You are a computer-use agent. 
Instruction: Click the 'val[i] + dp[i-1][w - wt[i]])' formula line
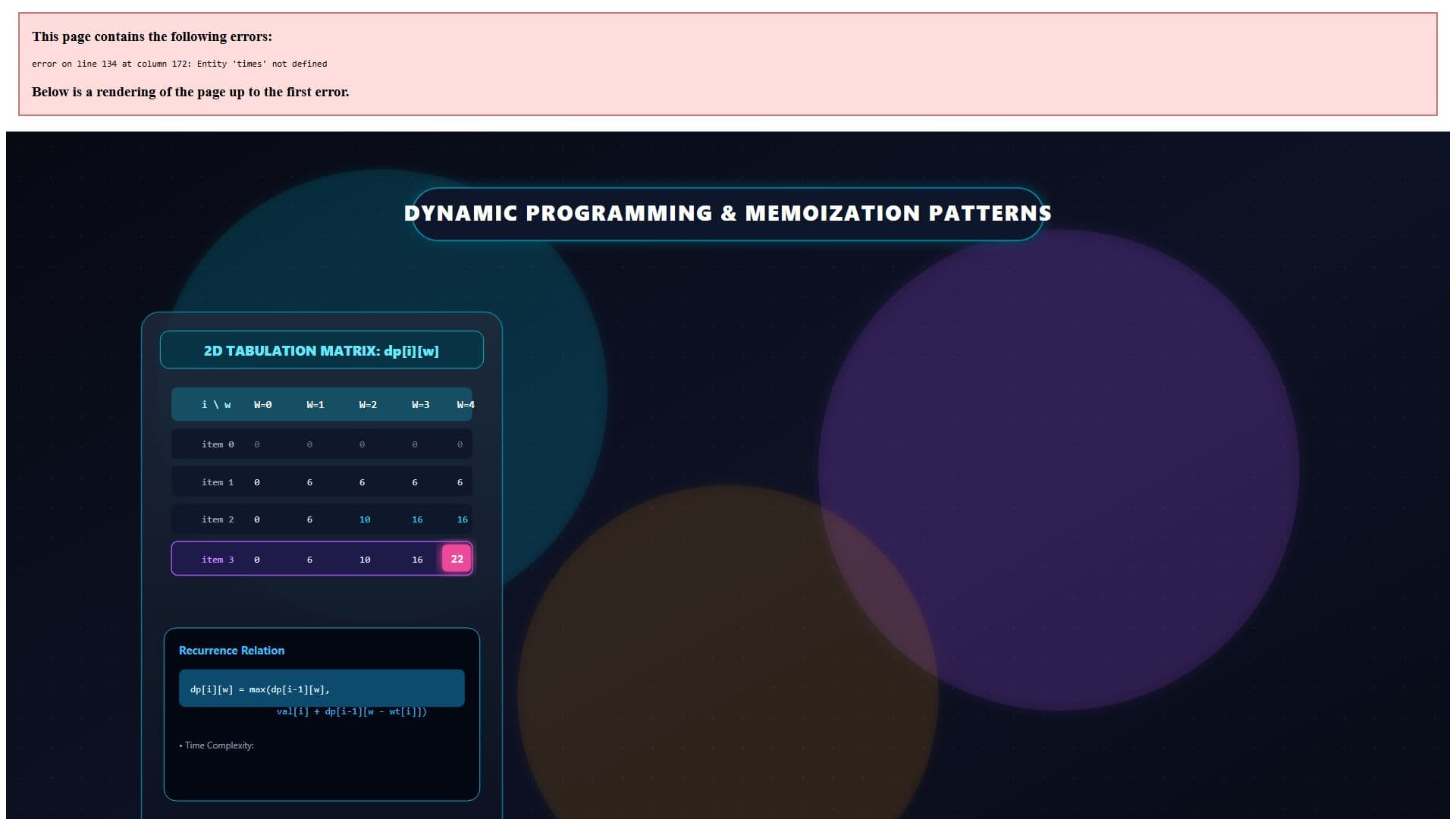(351, 711)
